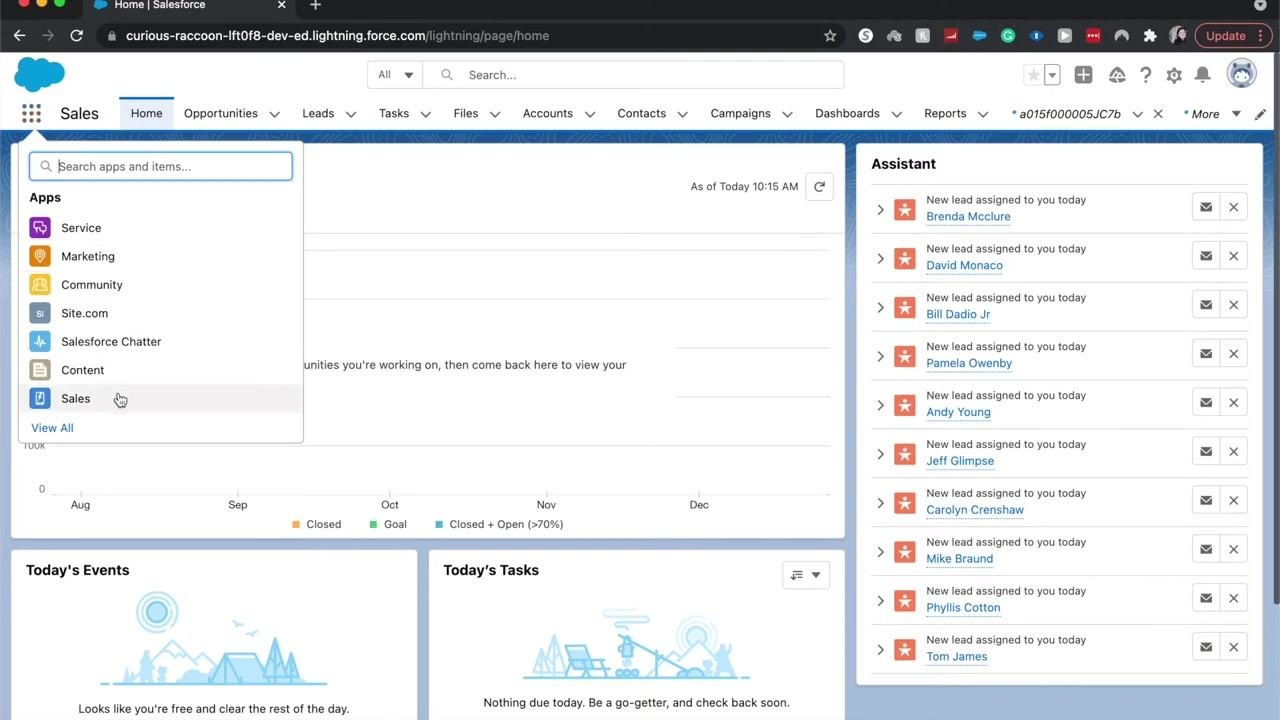
Task: Edit navigation bar with pencil icon
Action: 1260,114
